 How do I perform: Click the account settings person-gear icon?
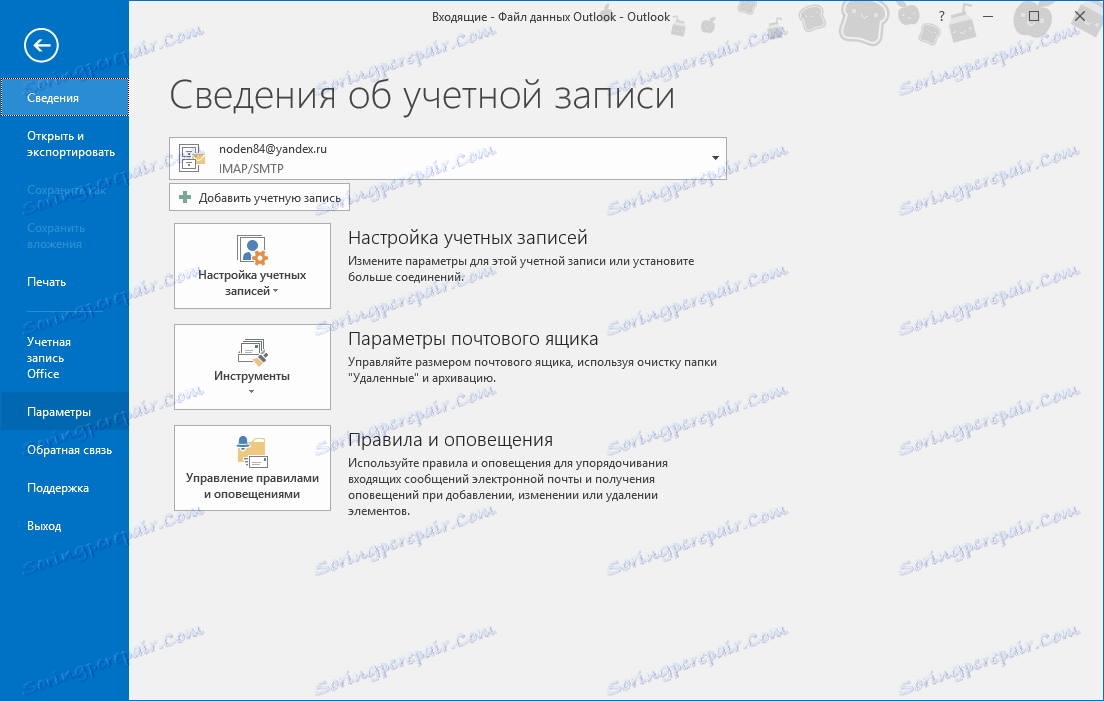[252, 249]
